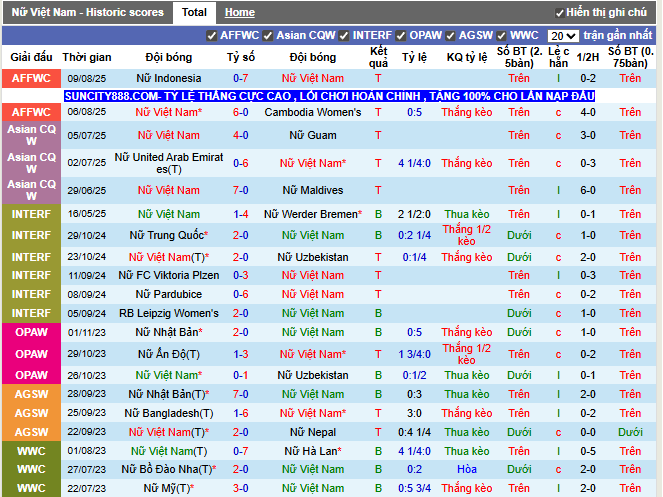Select the Cambodia Women's team name
The height and width of the screenshot is (497, 663).
313,112
